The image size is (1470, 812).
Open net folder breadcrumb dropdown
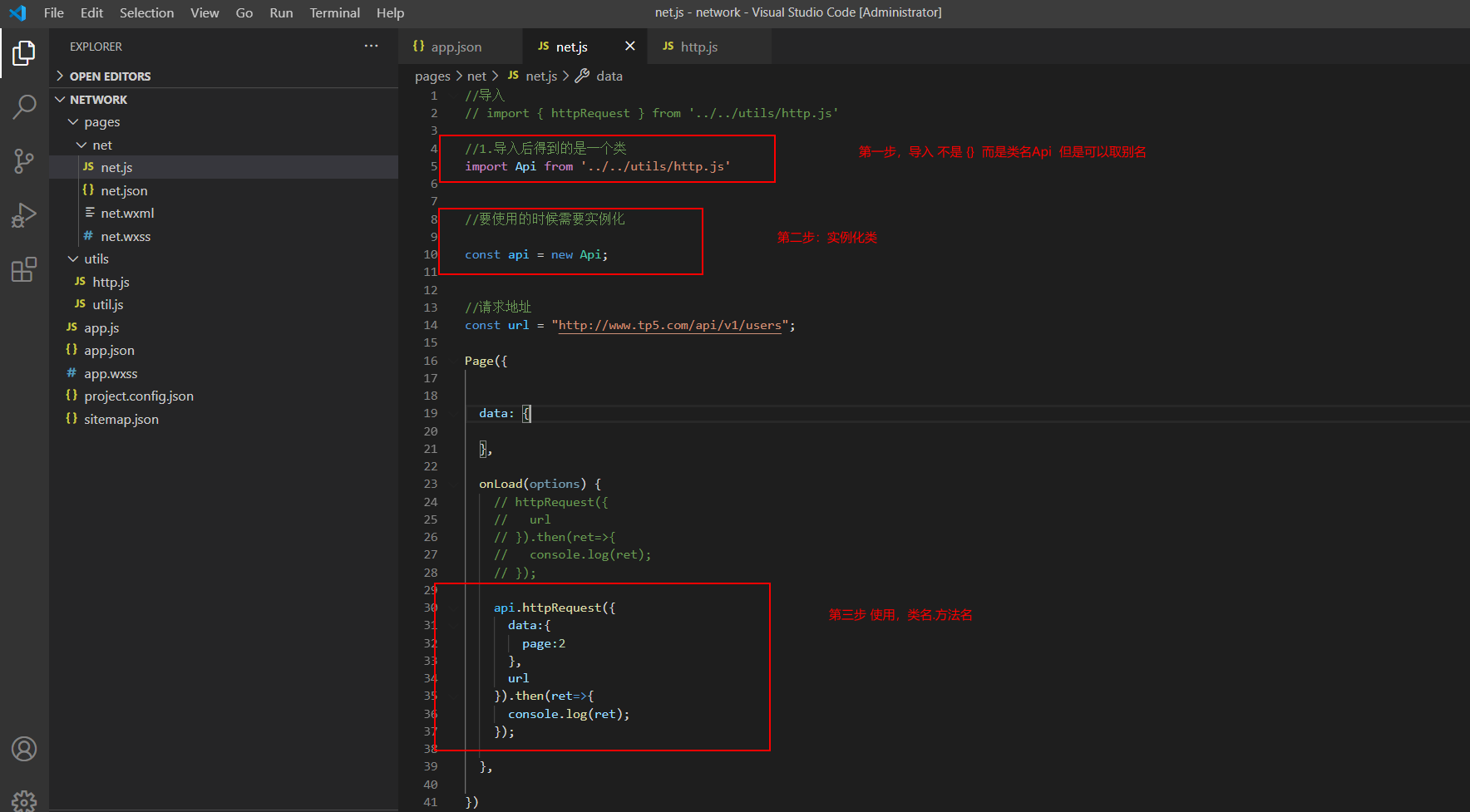click(x=476, y=76)
